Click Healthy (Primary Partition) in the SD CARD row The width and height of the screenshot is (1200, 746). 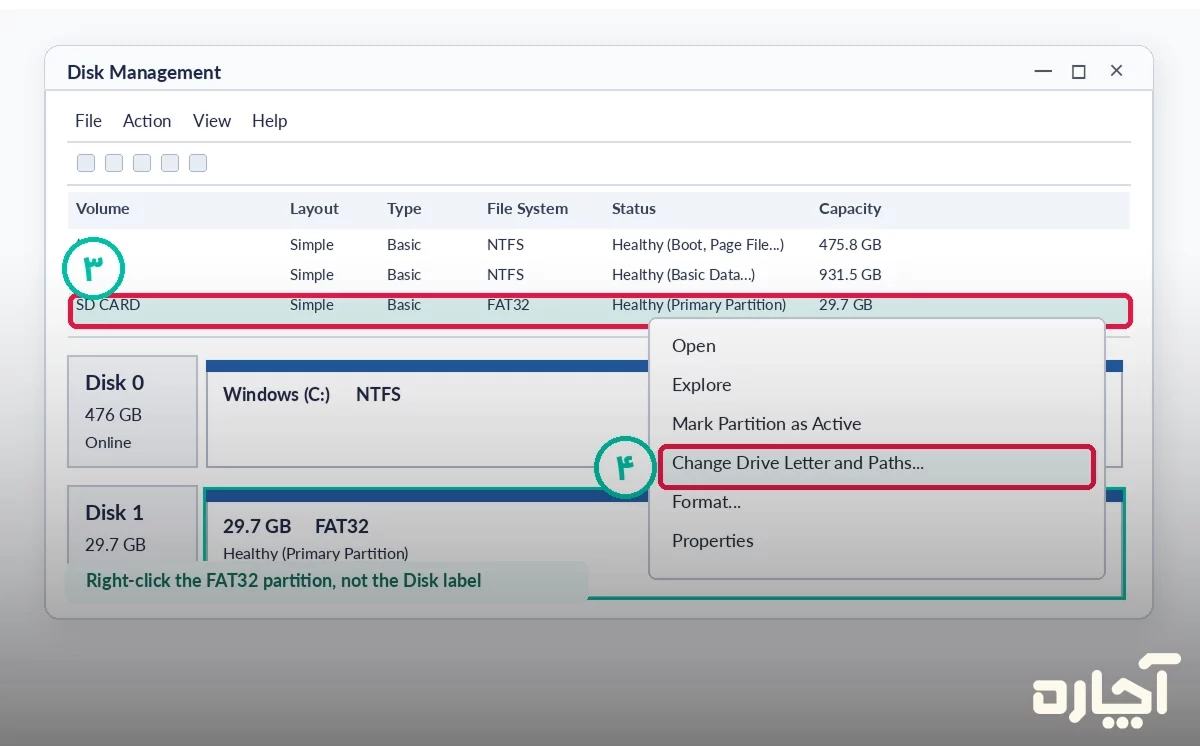(x=699, y=305)
